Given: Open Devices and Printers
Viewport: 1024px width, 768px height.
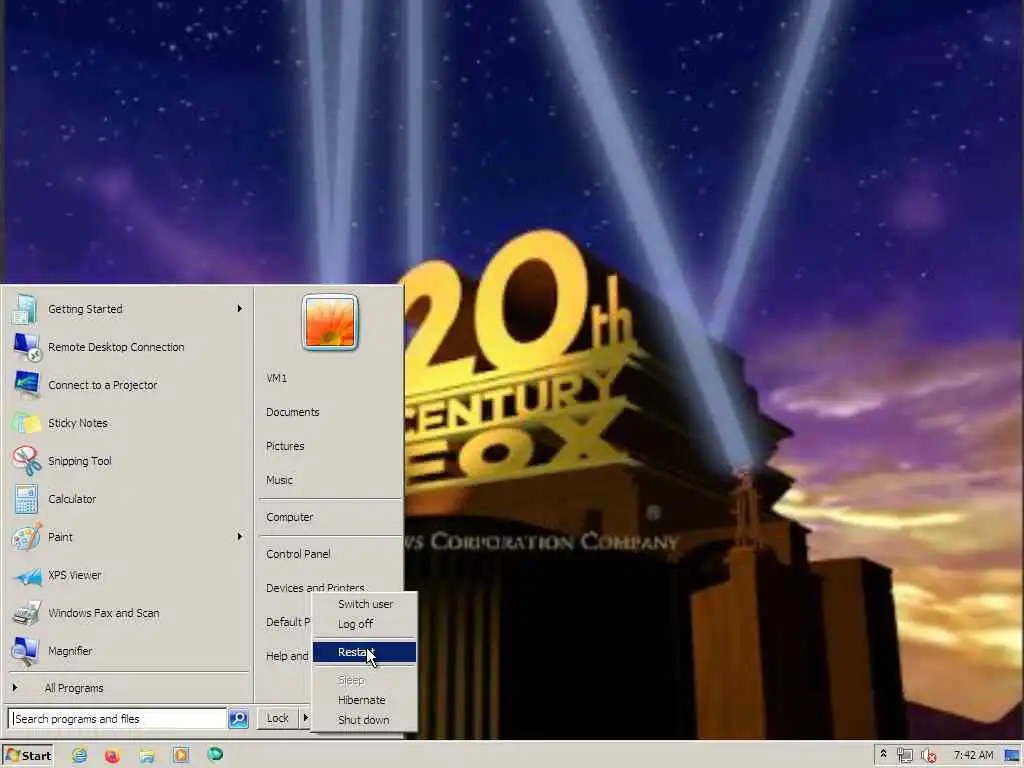Looking at the screenshot, I should (315, 587).
